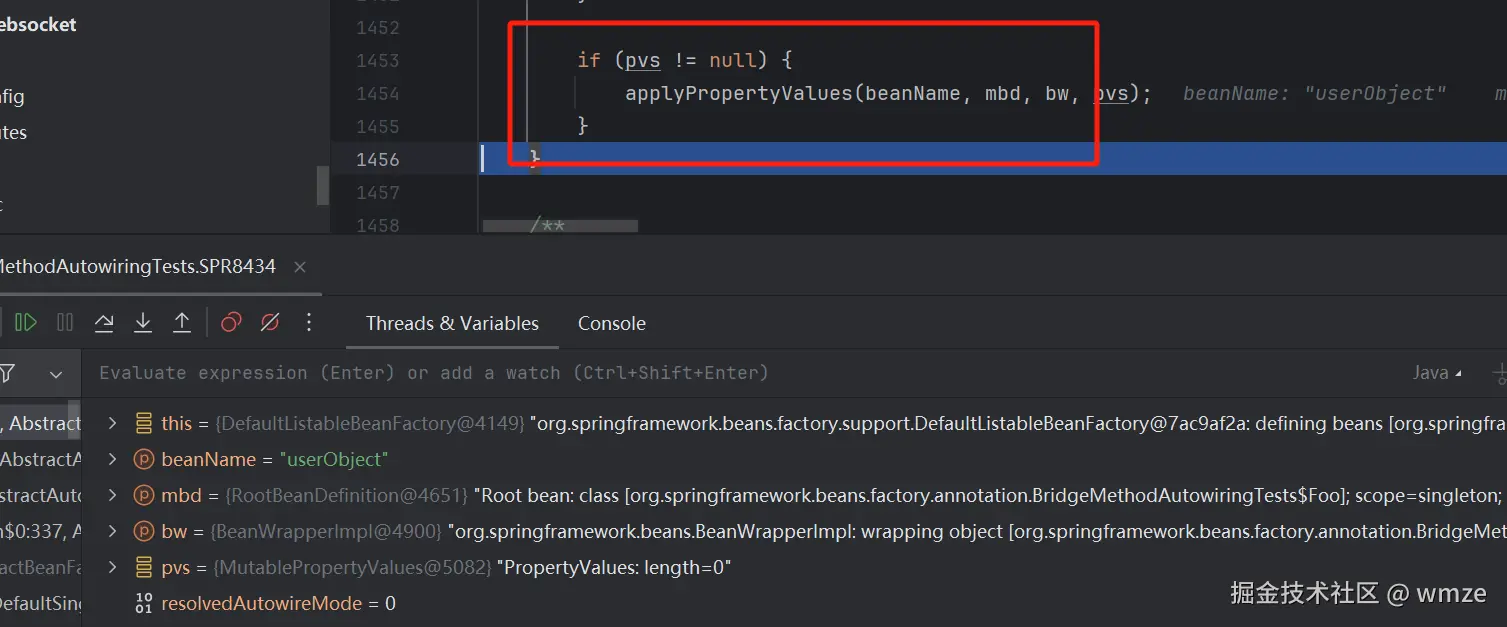
Task: Click the parameter icon beside mbd
Action: click(143, 495)
